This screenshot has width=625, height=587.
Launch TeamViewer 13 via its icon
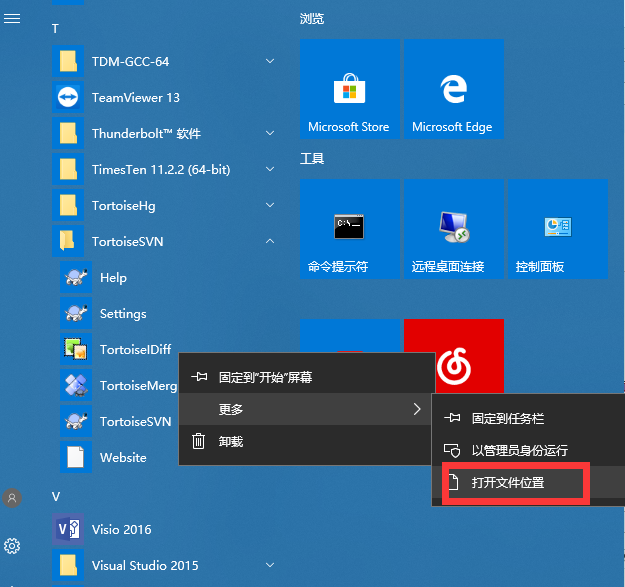(x=68, y=97)
